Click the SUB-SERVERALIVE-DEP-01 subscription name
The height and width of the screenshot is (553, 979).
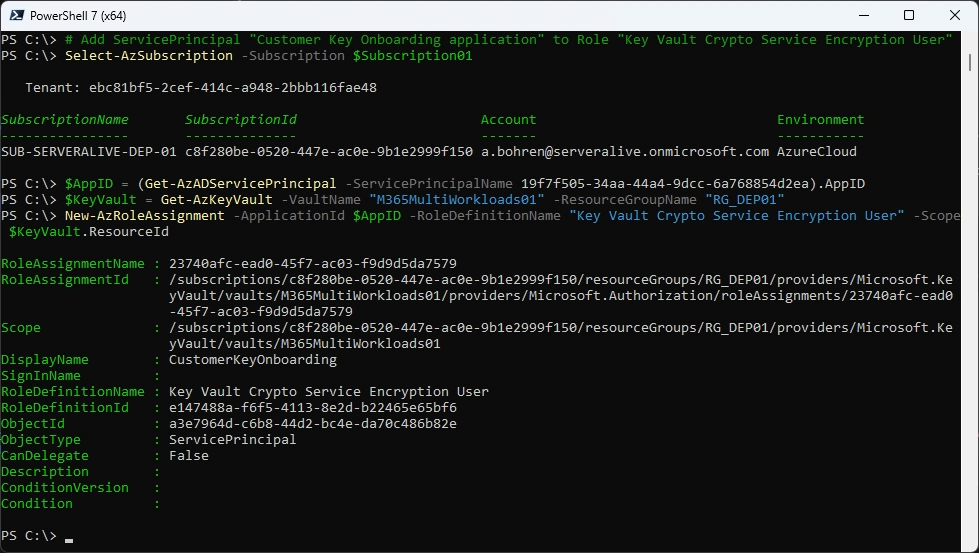pyautogui.click(x=89, y=152)
